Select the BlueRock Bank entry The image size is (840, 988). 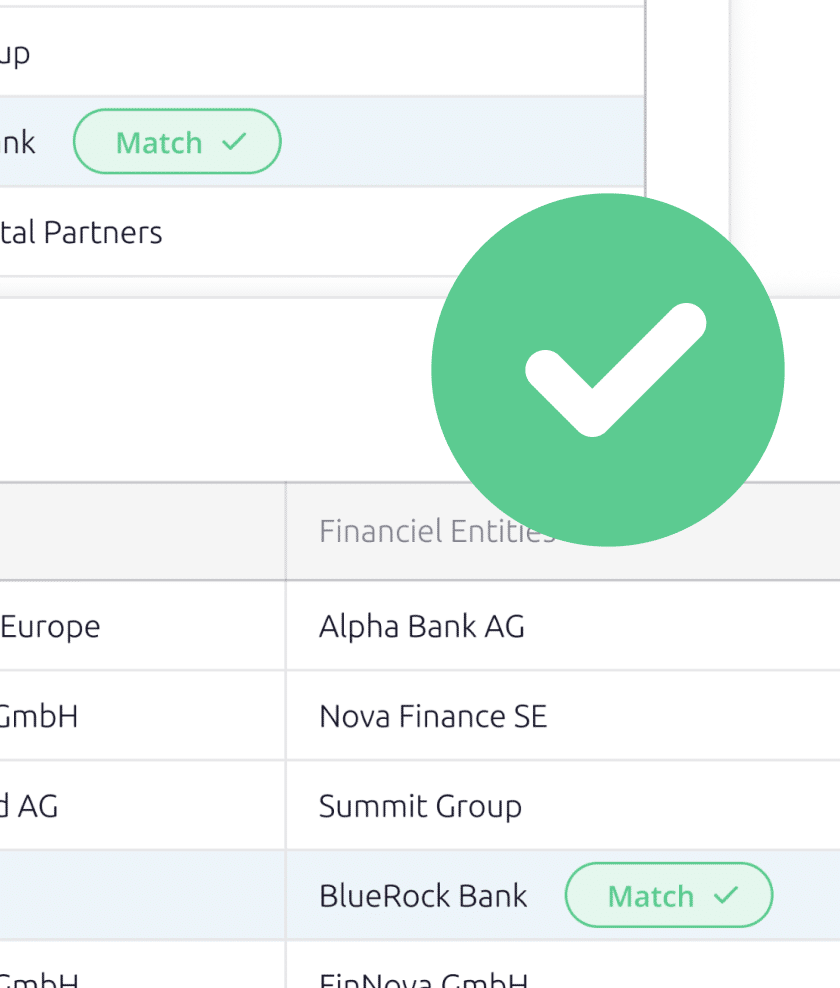(x=423, y=895)
